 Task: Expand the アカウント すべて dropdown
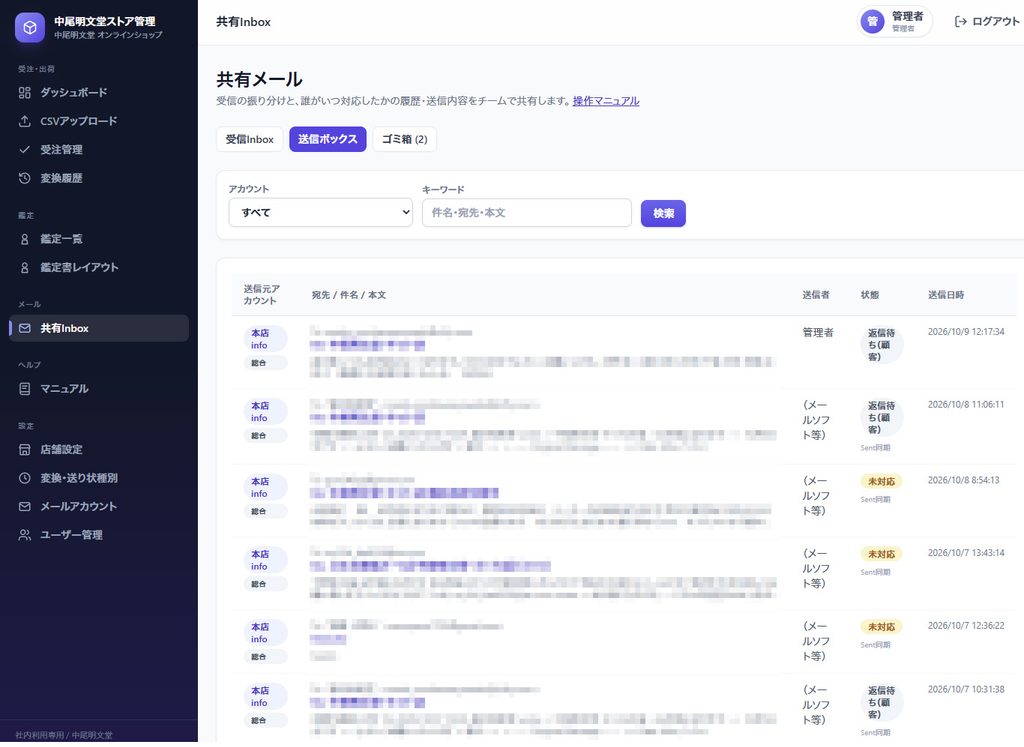pyautogui.click(x=321, y=213)
